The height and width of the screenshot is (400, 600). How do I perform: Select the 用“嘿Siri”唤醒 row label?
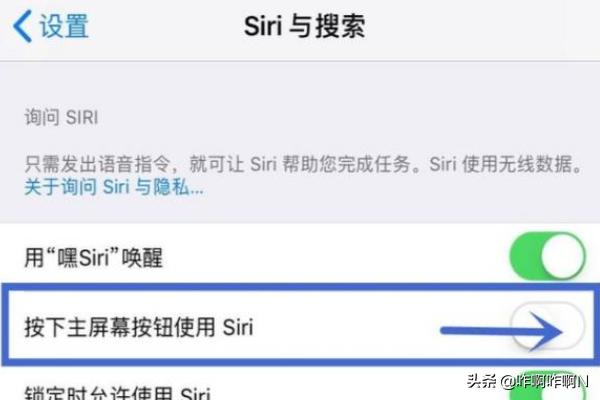94,257
